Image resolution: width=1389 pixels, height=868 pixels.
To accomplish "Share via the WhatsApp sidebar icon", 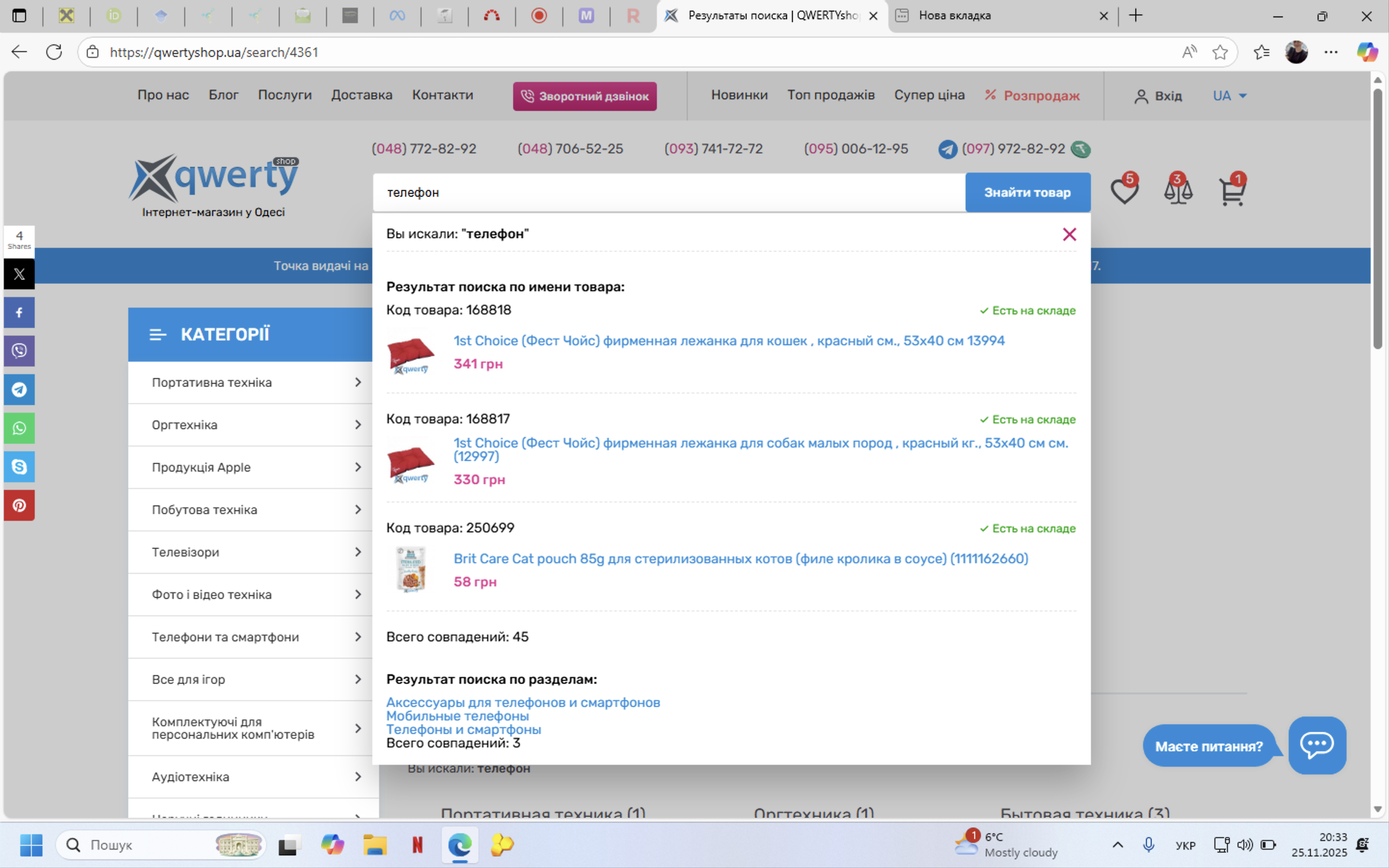I will click(19, 428).
